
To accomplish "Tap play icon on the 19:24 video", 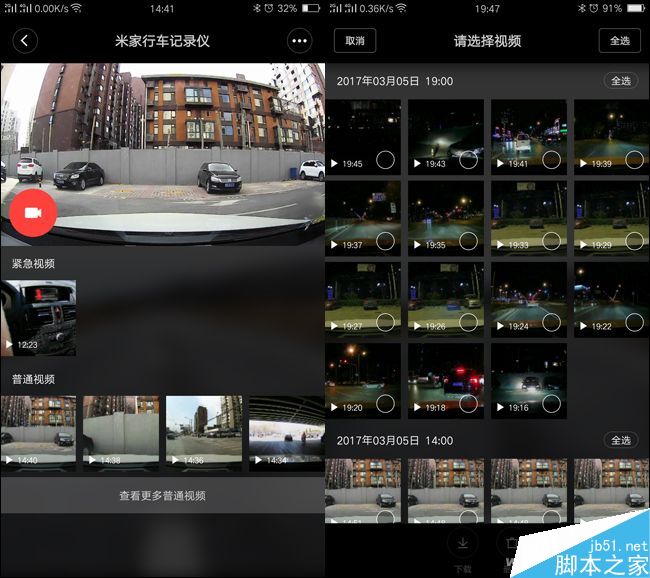I will 500,326.
